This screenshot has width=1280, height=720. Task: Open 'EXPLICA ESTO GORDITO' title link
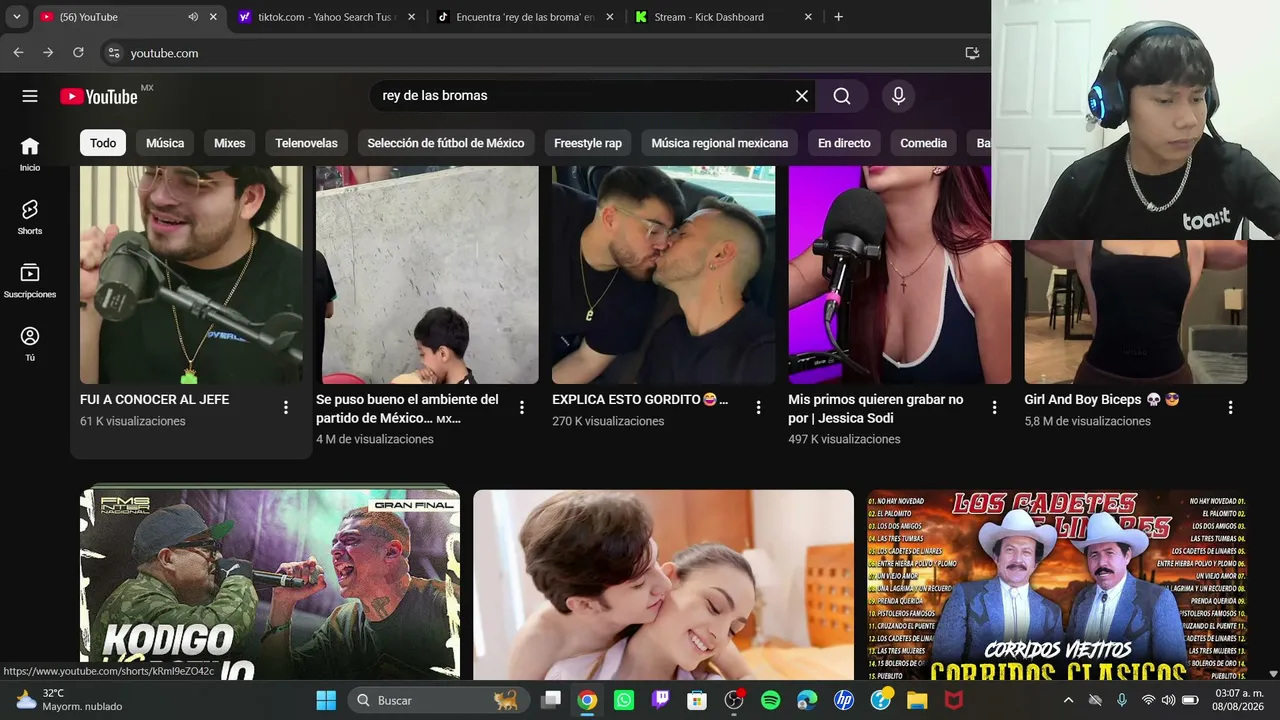point(640,400)
